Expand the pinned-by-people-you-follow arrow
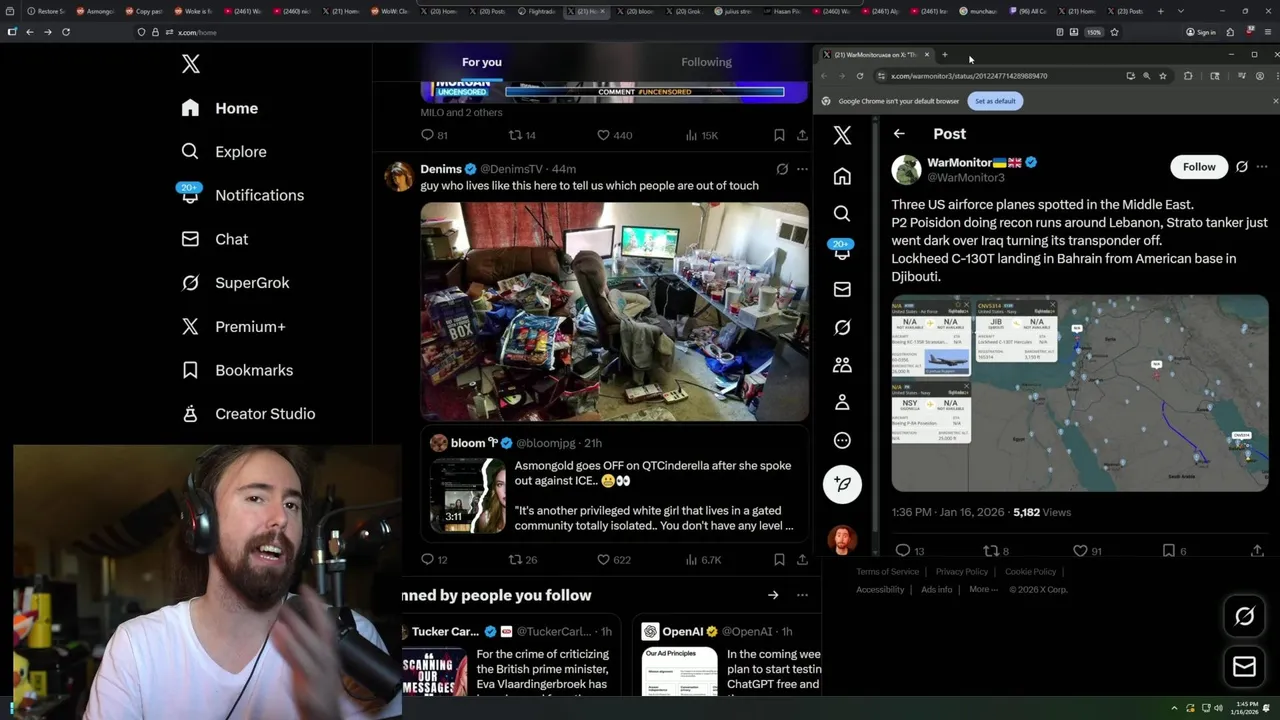The height and width of the screenshot is (720, 1280). pos(773,595)
